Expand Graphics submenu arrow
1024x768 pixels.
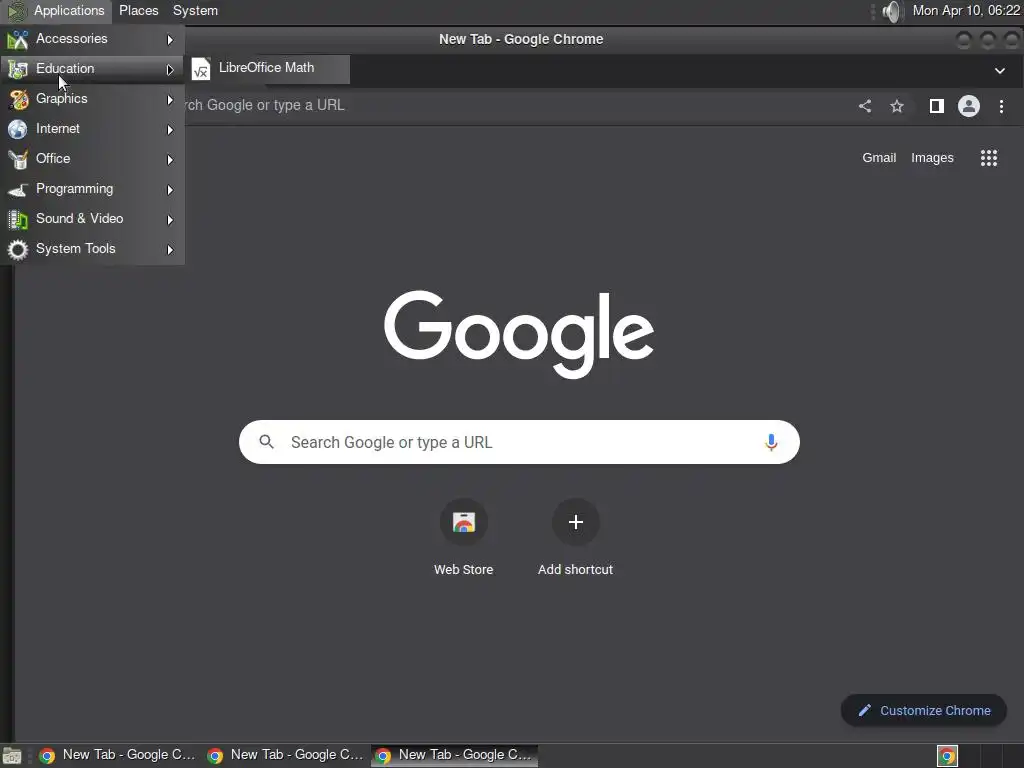click(170, 100)
